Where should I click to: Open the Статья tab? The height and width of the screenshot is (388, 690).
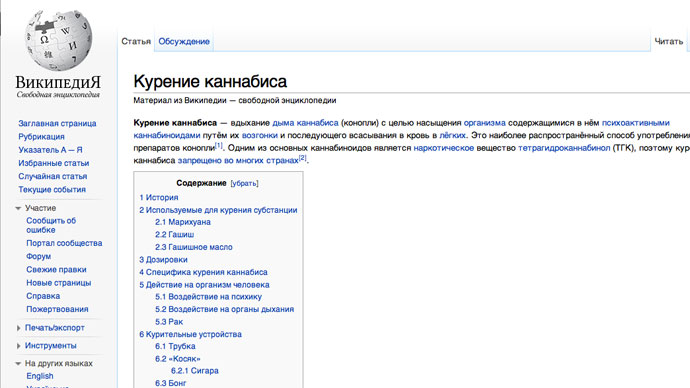click(x=136, y=41)
